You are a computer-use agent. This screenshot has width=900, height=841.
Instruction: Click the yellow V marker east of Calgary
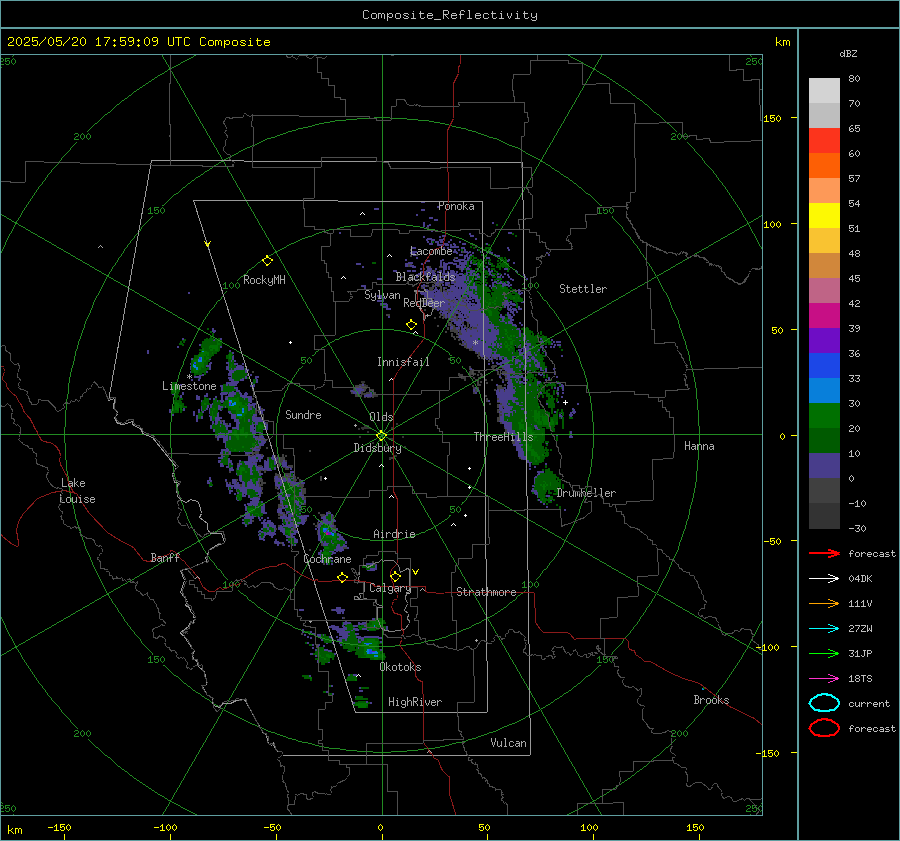416,572
